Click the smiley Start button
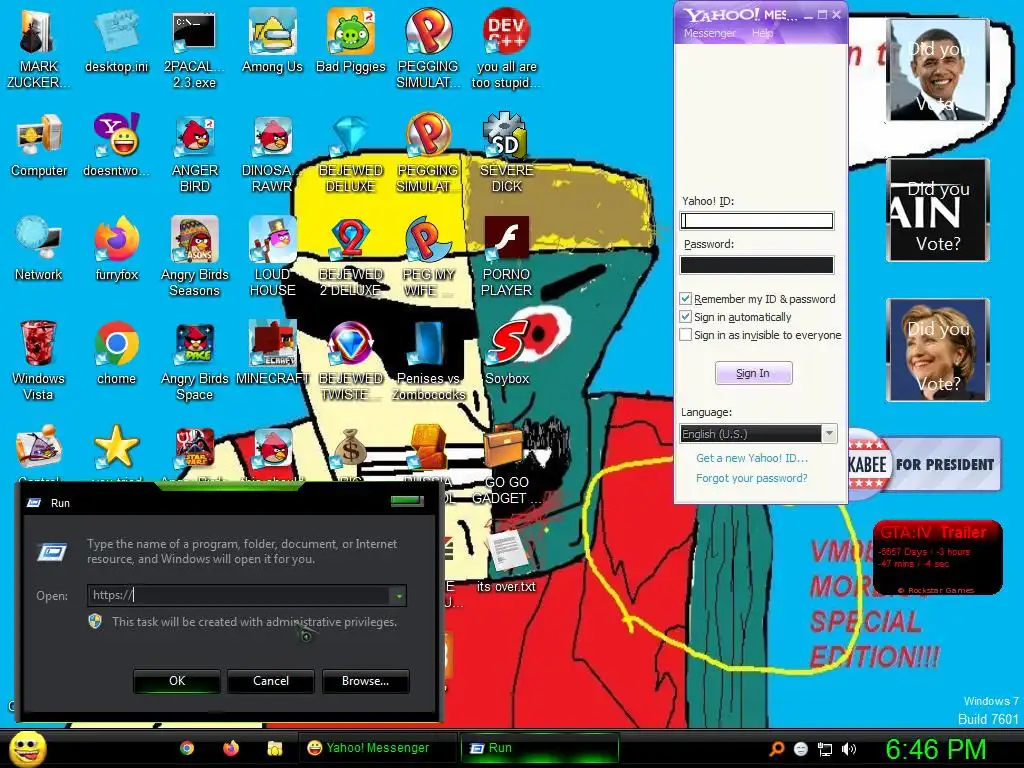This screenshot has height=768, width=1024. (x=27, y=748)
